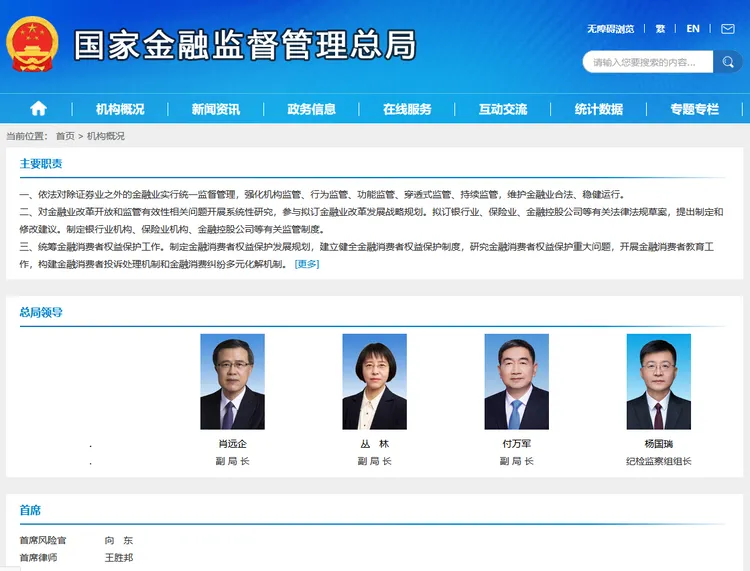Click the name 肖远企

tap(232, 444)
